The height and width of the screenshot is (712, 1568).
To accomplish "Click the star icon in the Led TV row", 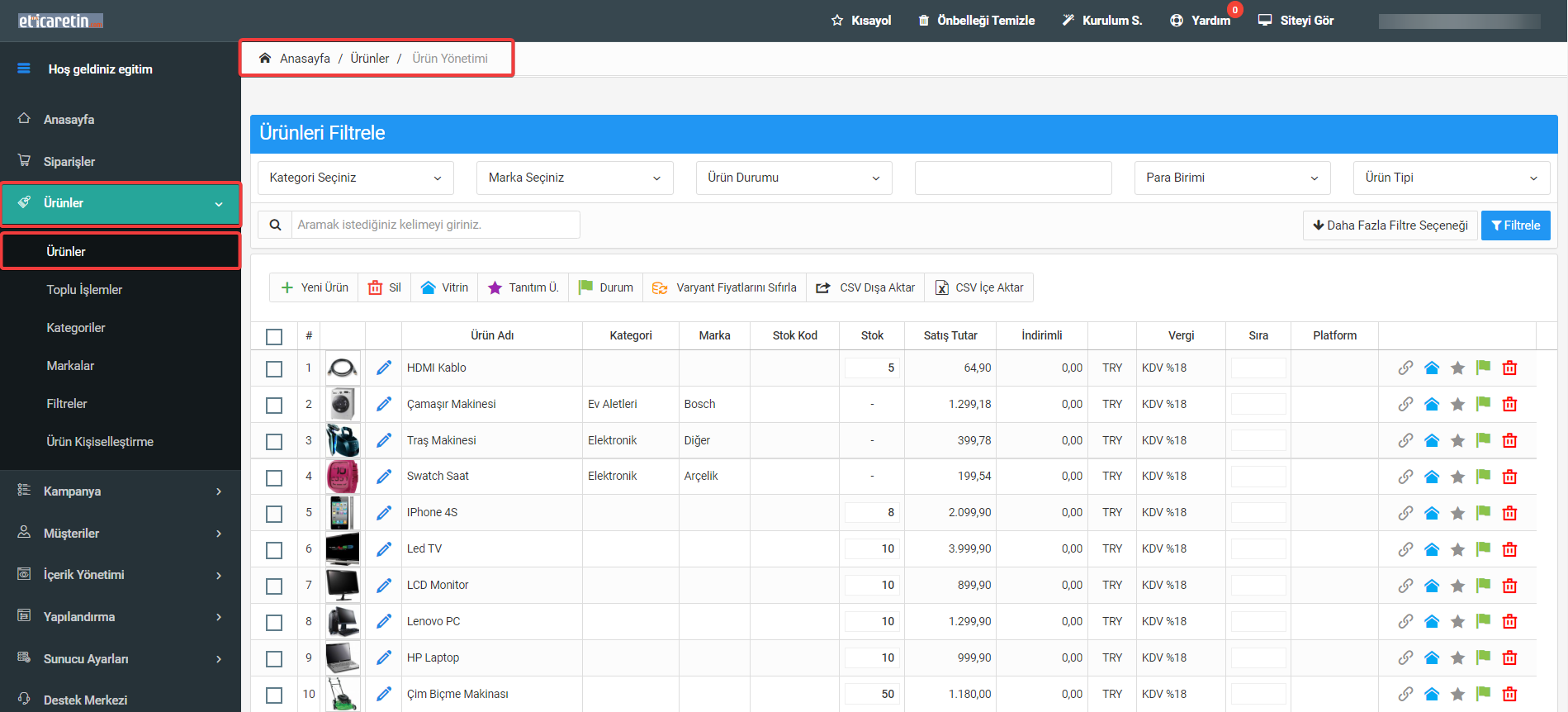I will [x=1458, y=549].
